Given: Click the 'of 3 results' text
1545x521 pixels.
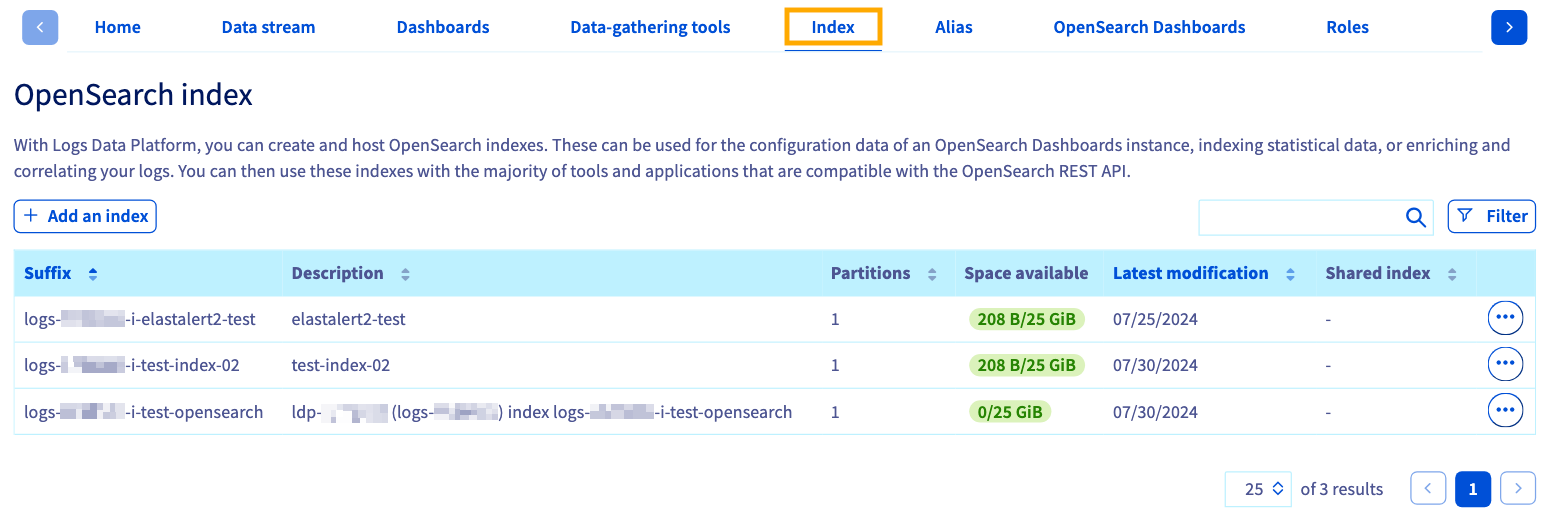Looking at the screenshot, I should 1342,489.
